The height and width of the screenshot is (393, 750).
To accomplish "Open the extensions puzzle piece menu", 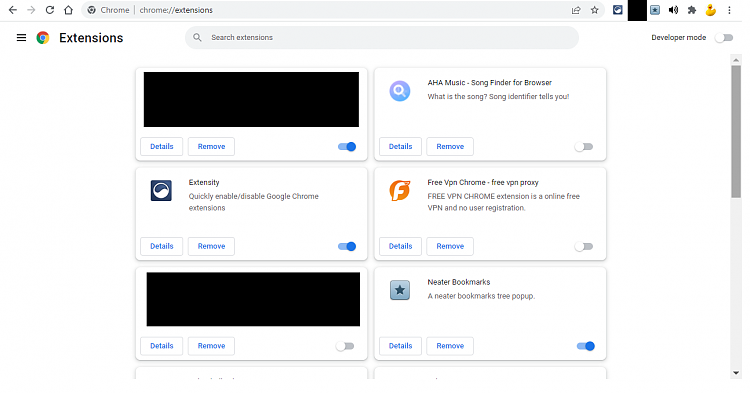I will [692, 10].
